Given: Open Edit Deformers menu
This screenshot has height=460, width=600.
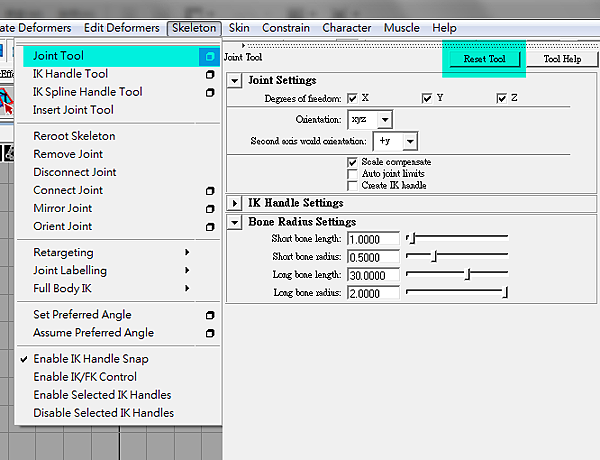Looking at the screenshot, I should point(122,28).
